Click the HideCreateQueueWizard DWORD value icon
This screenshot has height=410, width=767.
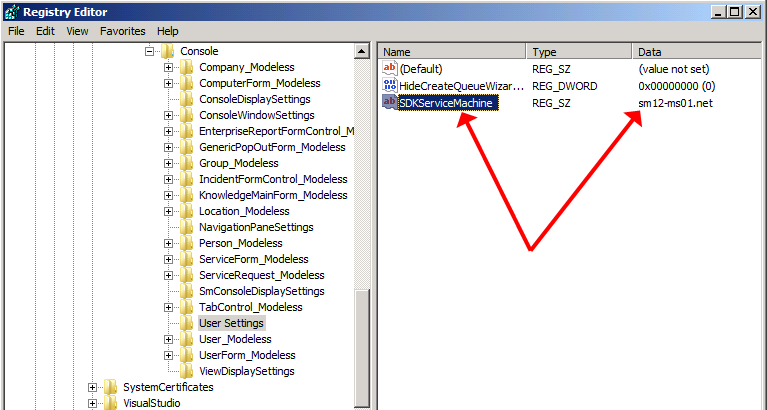pyautogui.click(x=390, y=85)
